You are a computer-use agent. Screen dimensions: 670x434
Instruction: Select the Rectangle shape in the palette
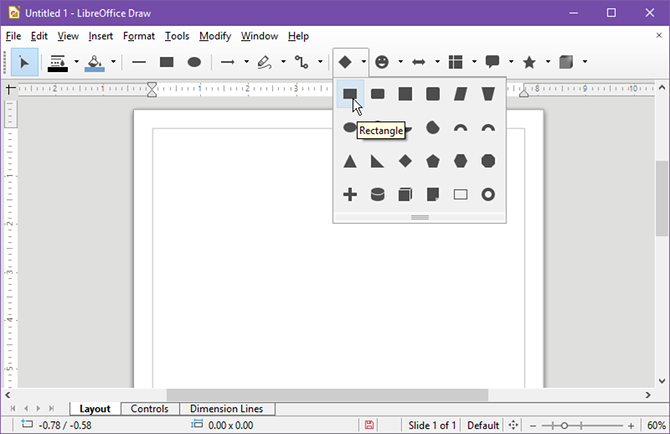(x=350, y=94)
